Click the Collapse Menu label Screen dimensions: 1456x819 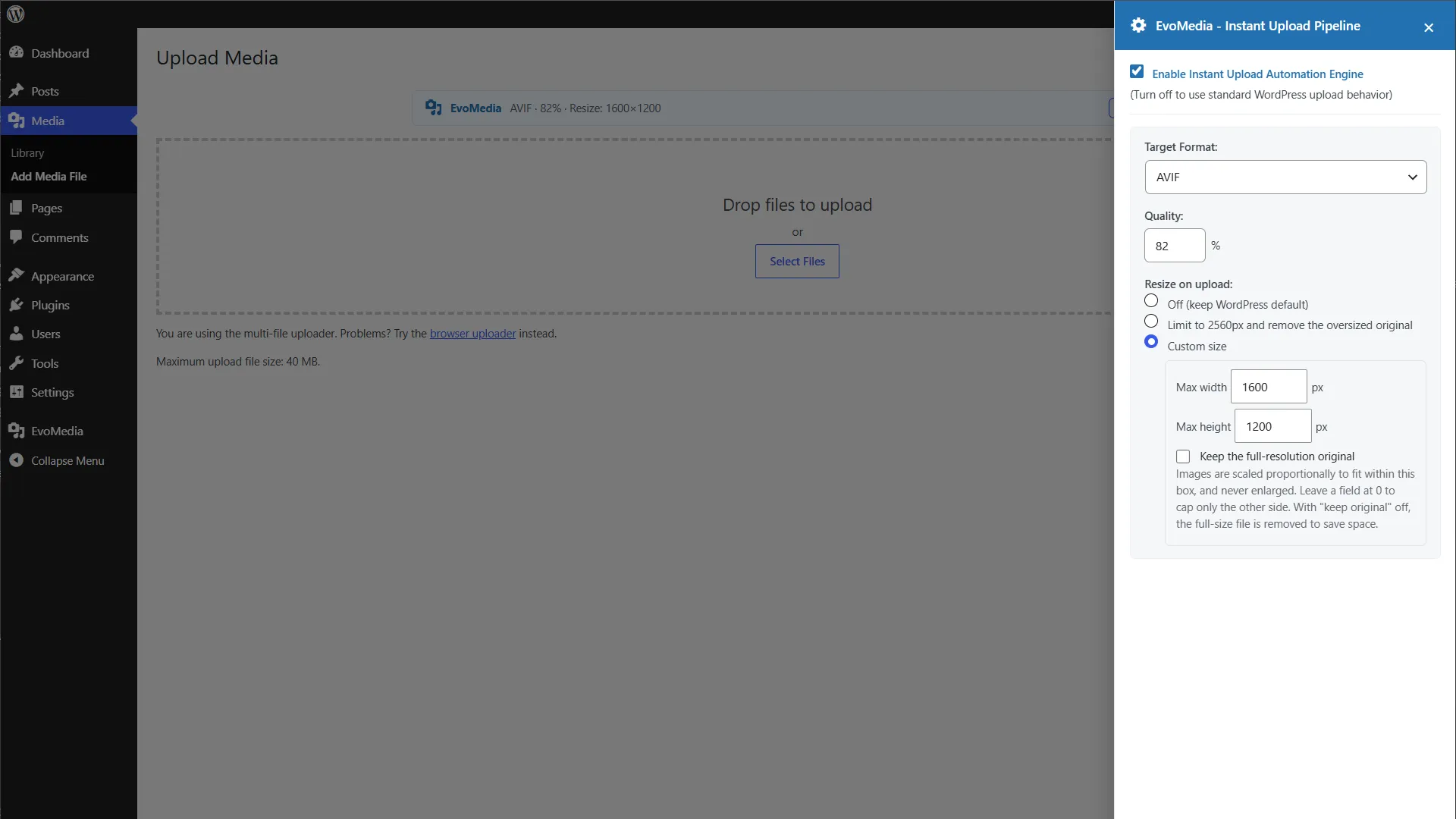pos(67,460)
